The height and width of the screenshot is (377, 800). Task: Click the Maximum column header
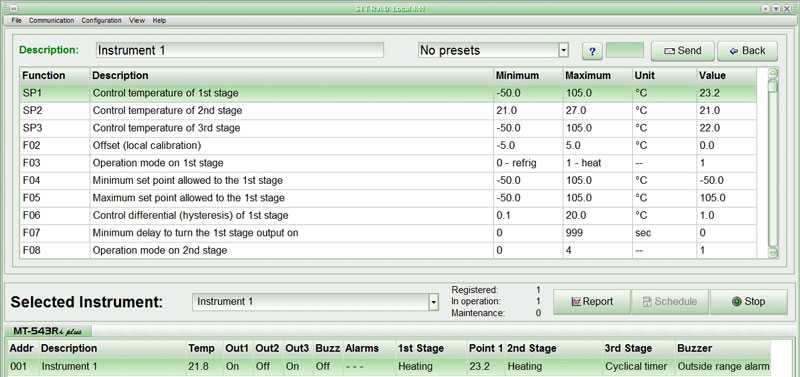[x=598, y=76]
